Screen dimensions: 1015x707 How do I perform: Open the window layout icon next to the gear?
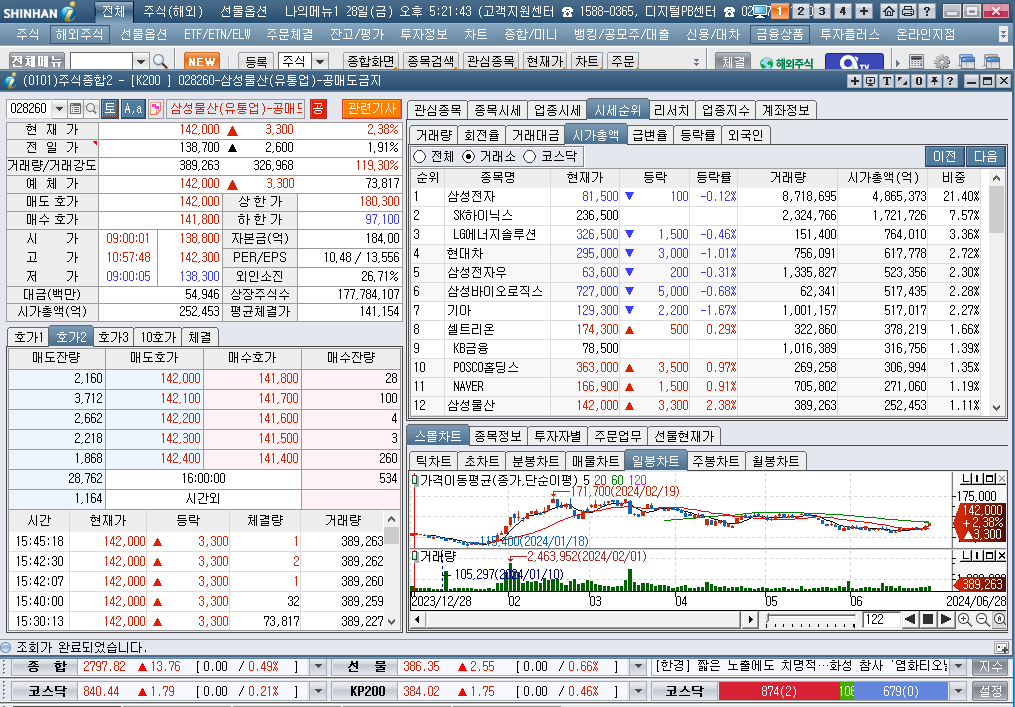point(967,62)
